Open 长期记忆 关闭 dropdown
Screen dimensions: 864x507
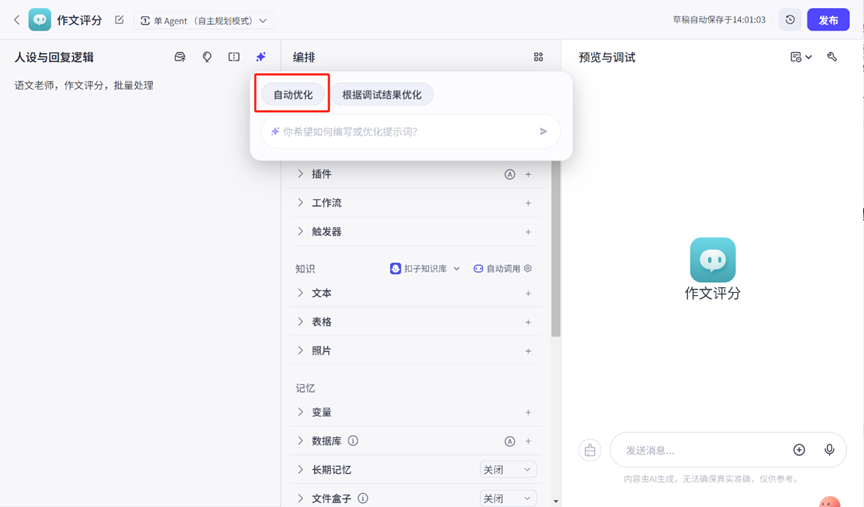click(x=507, y=470)
